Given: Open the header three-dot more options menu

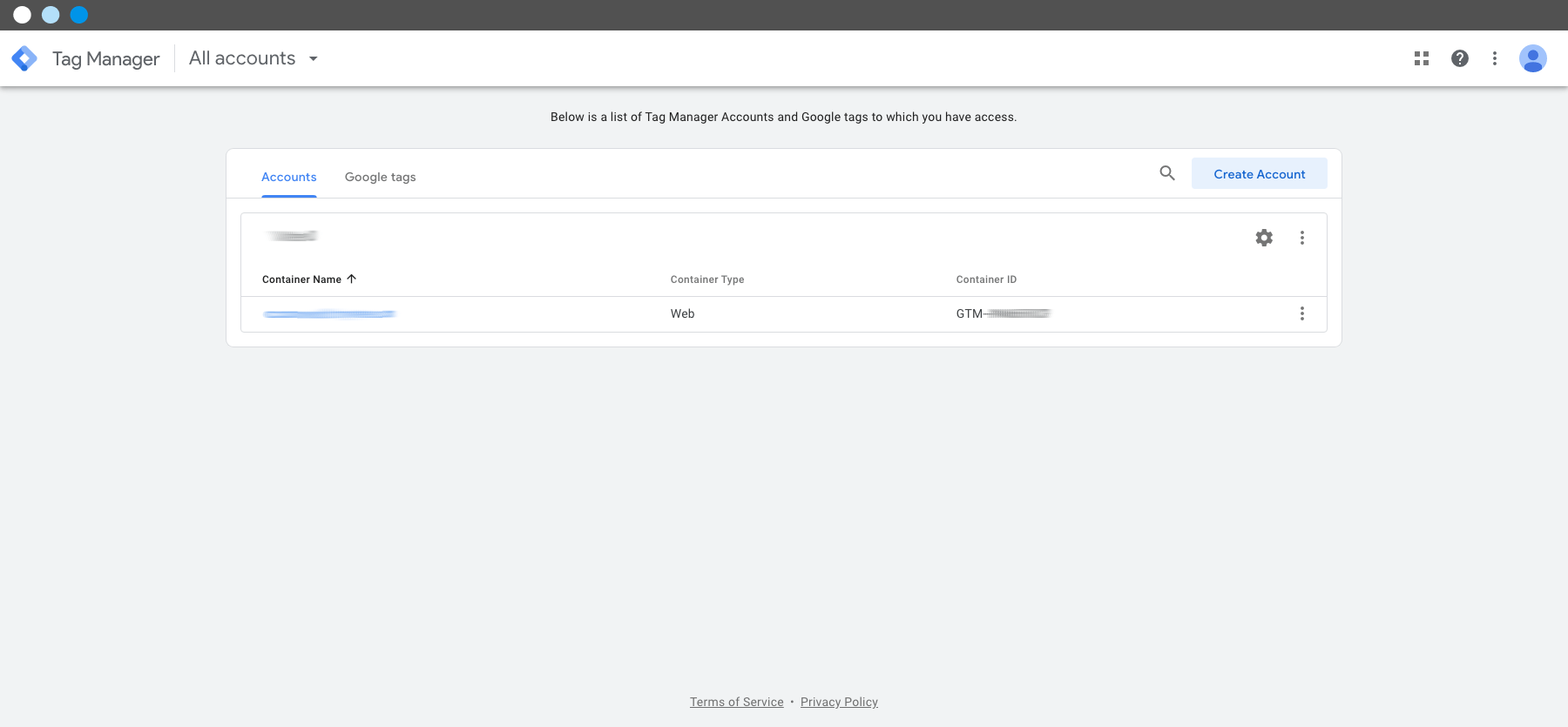Looking at the screenshot, I should [1495, 58].
